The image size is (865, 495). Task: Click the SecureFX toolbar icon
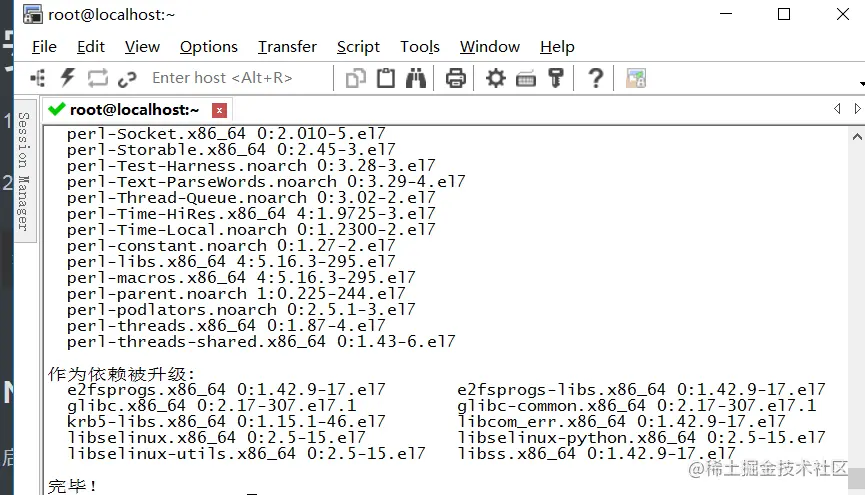636,78
